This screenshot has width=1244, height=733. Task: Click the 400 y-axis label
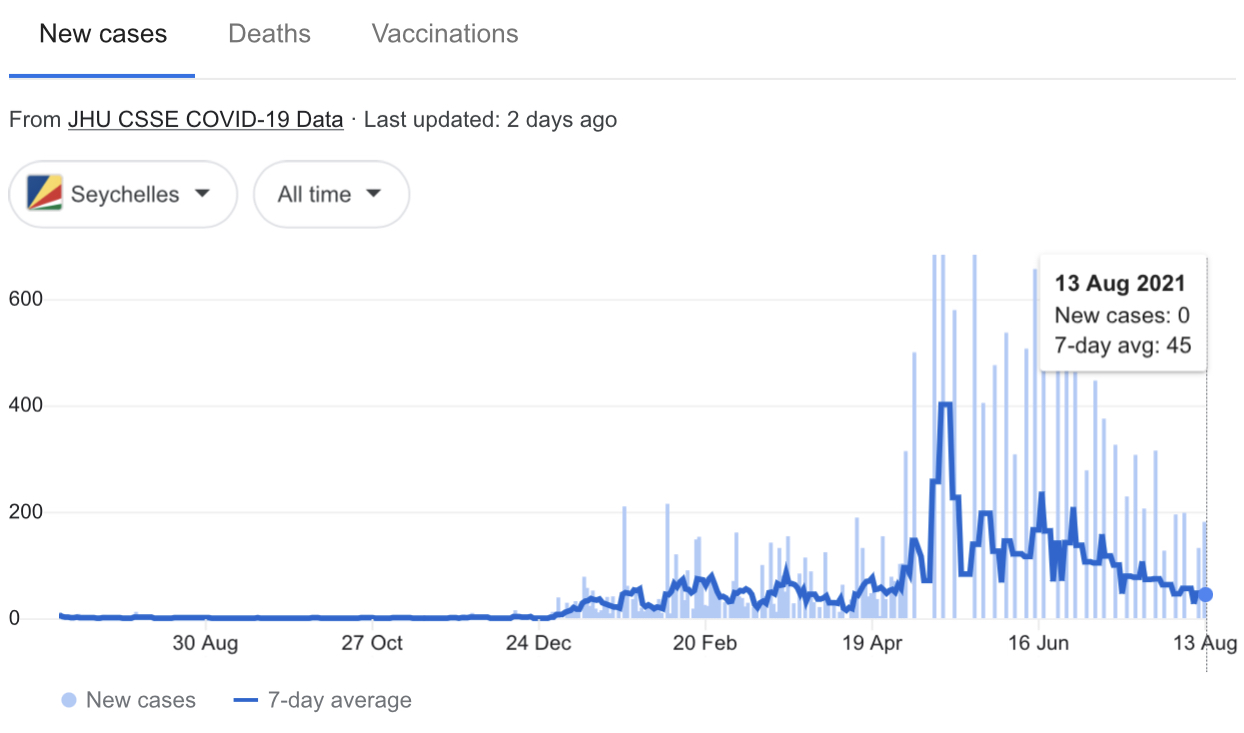(27, 406)
